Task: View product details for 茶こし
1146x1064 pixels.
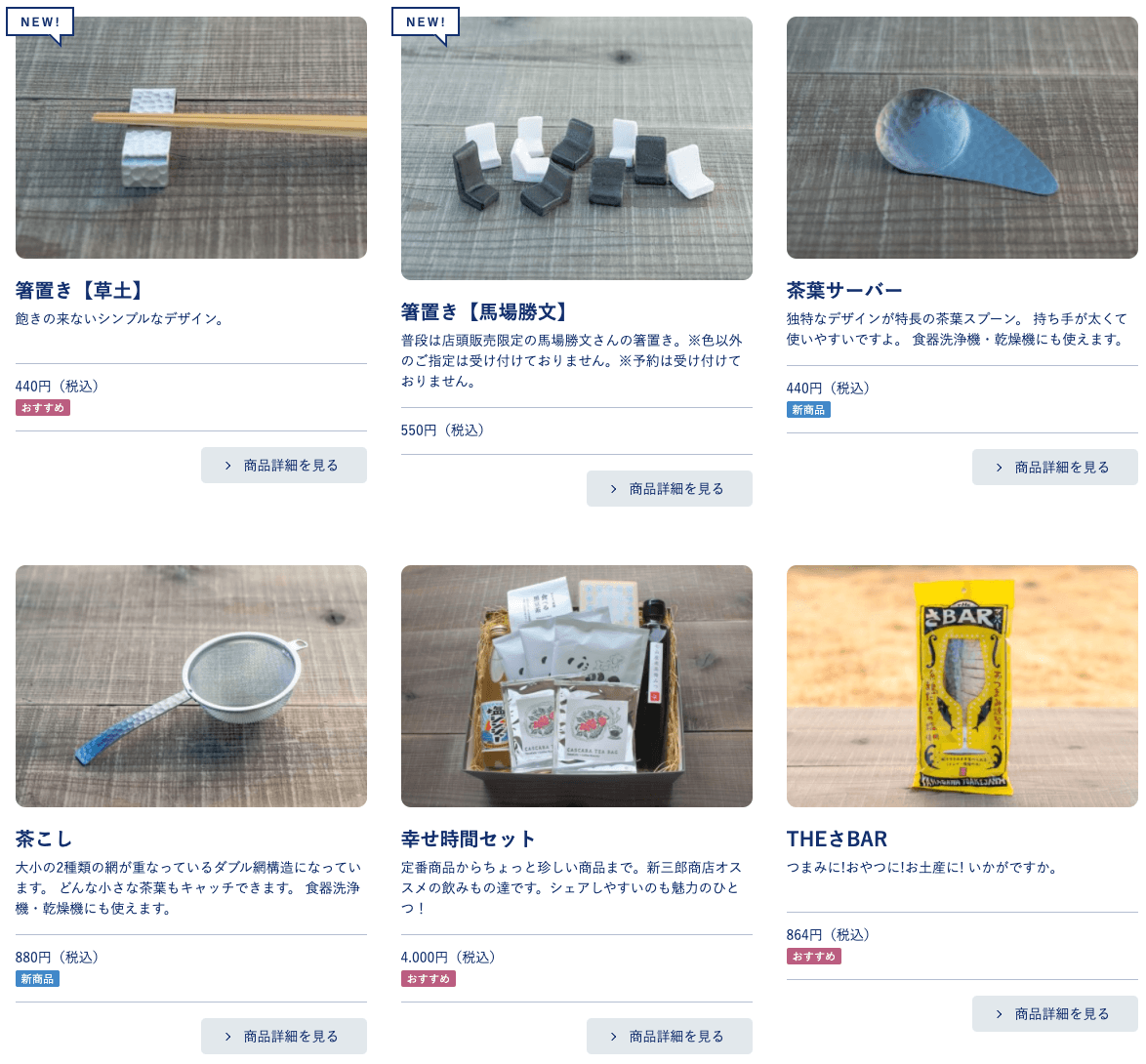Action: pyautogui.click(x=284, y=1037)
